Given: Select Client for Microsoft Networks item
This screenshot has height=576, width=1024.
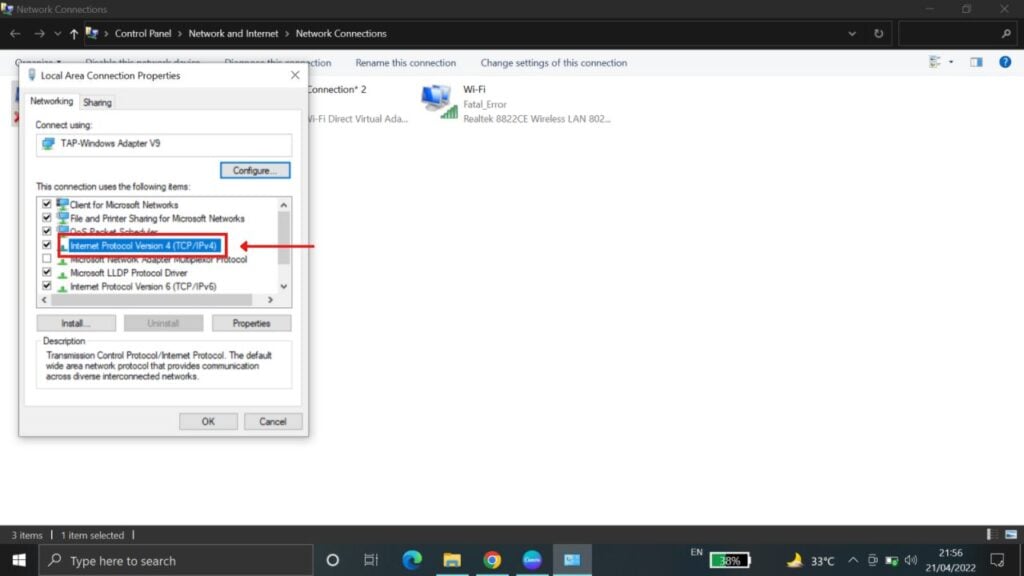Looking at the screenshot, I should pyautogui.click(x=123, y=205).
